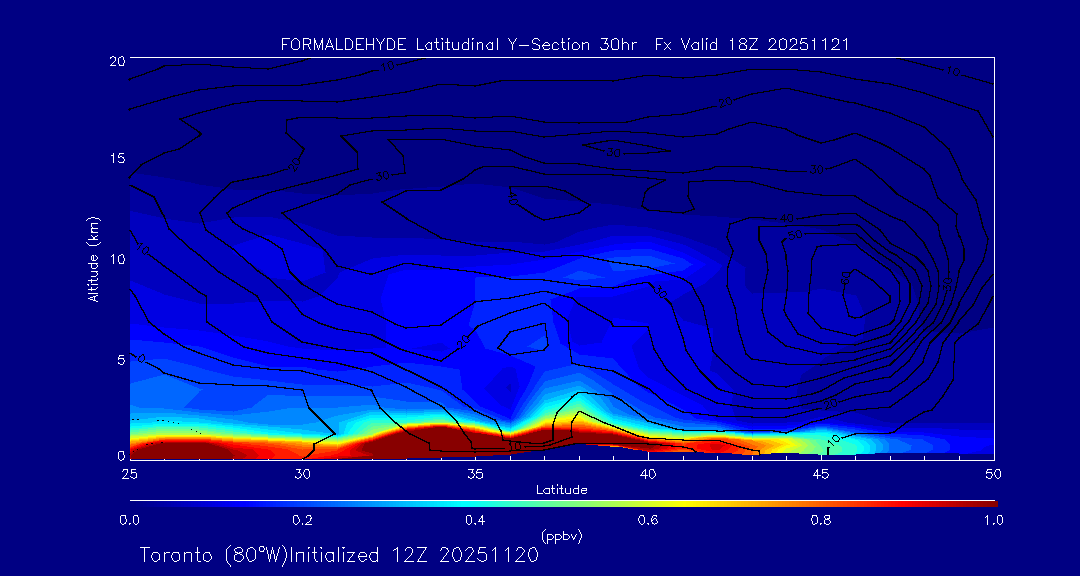Click the 0.2 colorbar scale label
Image resolution: width=1080 pixels, height=576 pixels.
coord(302,520)
